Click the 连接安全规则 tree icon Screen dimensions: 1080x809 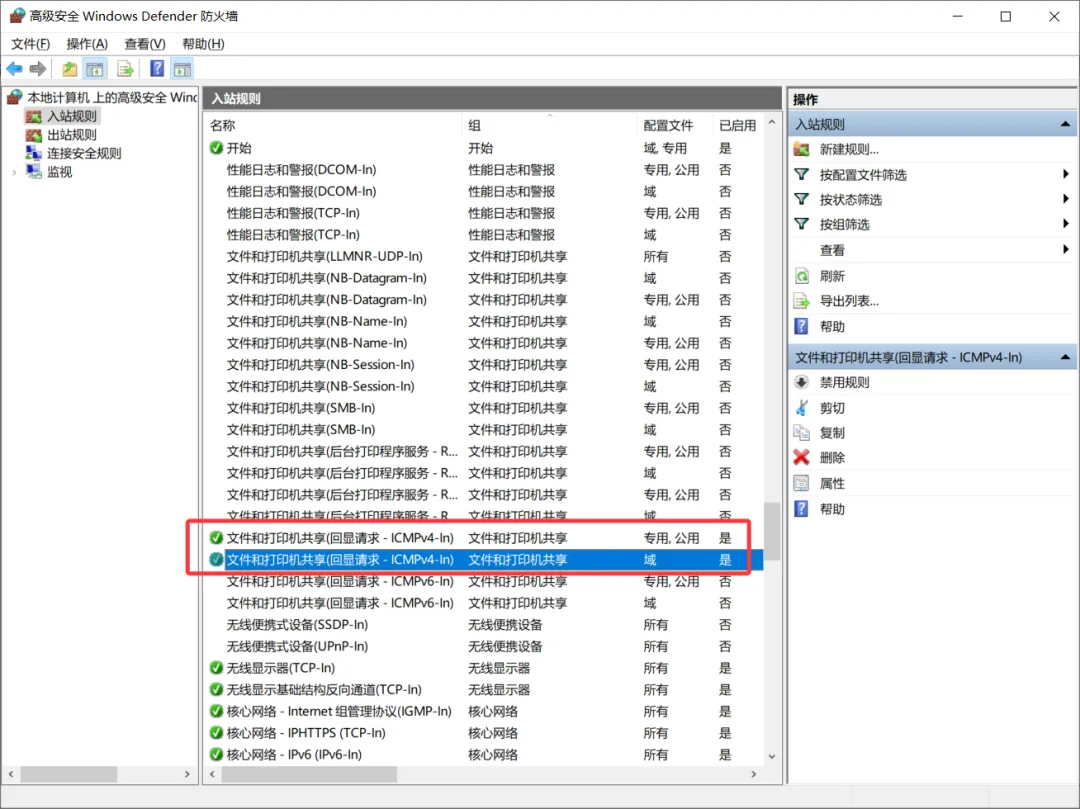(34, 153)
